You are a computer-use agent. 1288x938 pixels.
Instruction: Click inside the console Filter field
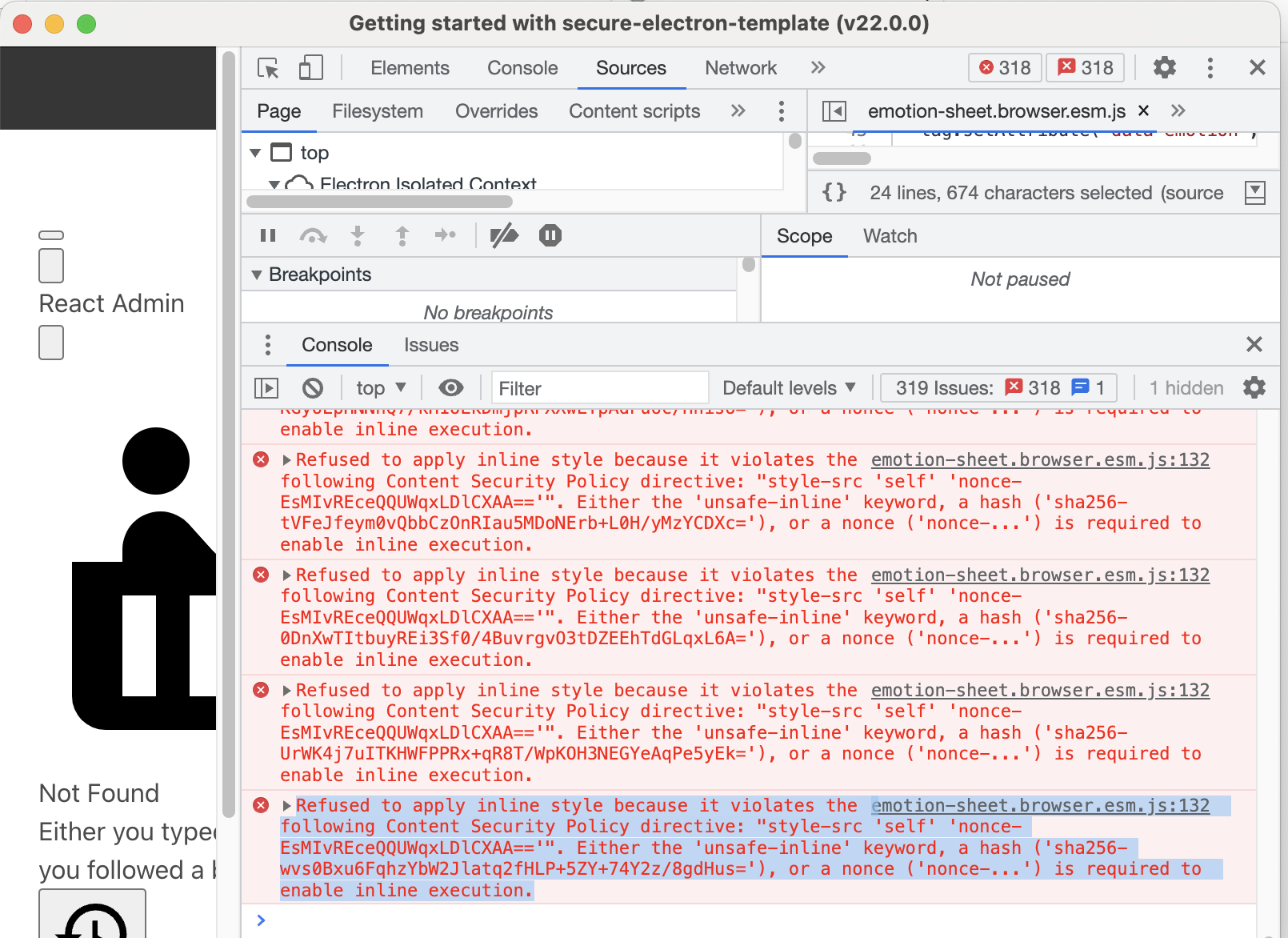pyautogui.click(x=600, y=387)
